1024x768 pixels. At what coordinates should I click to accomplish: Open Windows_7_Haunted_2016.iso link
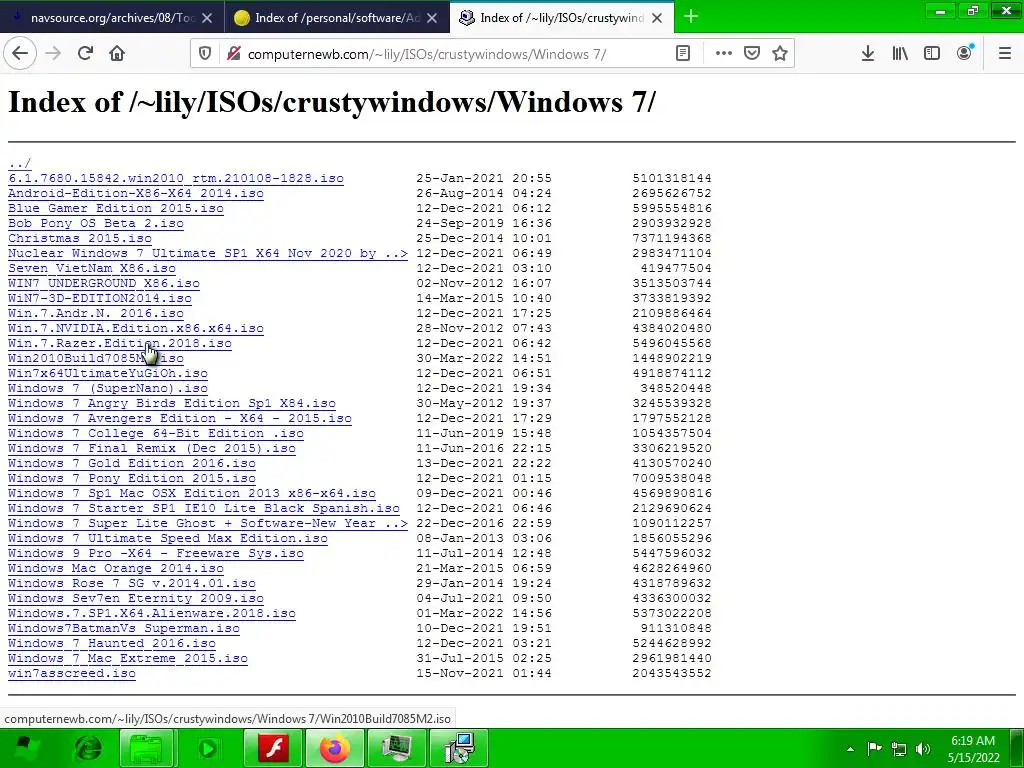tap(112, 644)
